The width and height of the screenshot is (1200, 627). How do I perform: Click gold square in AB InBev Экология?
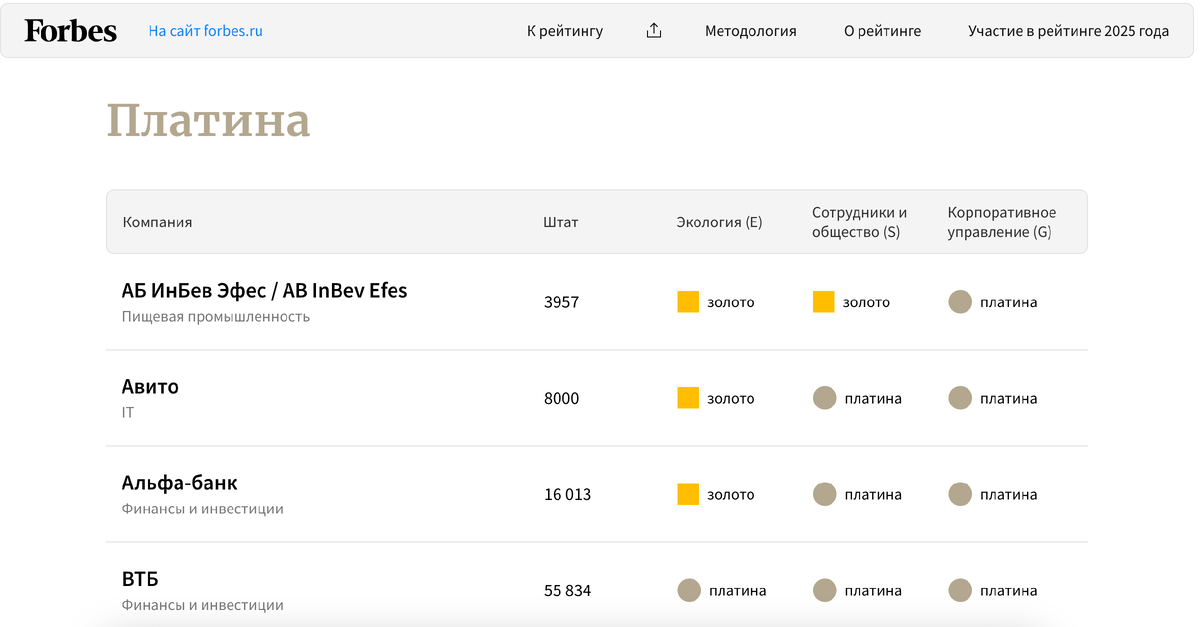pos(688,302)
